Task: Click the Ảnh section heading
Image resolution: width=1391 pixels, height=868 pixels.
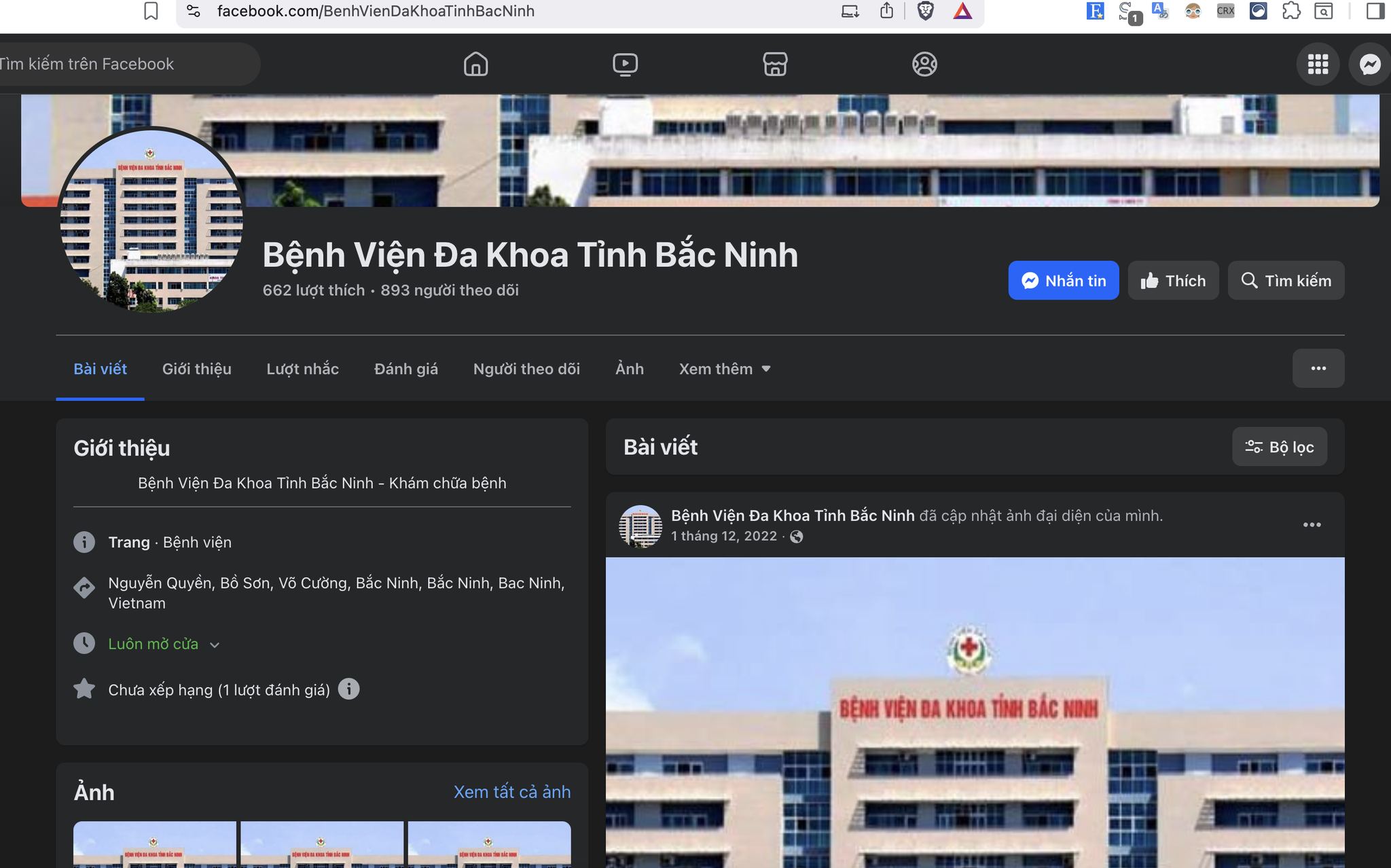Action: pos(94,793)
